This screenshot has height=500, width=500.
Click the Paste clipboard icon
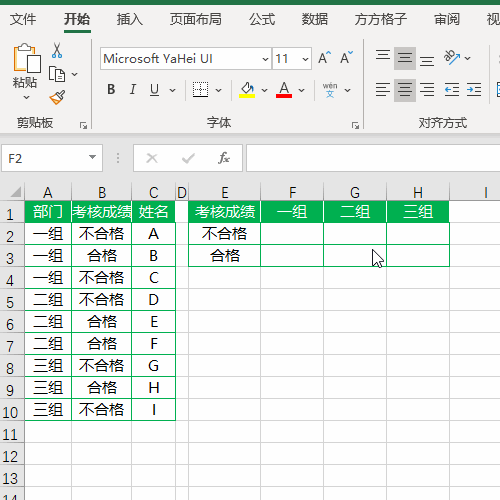click(x=27, y=58)
